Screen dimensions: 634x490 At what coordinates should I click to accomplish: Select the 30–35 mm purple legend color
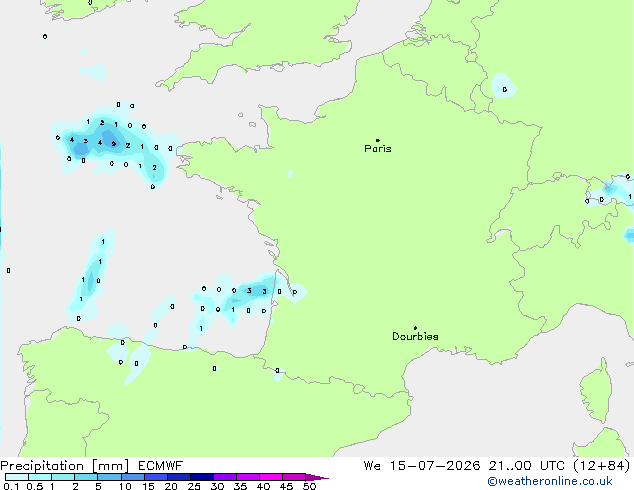pyautogui.click(x=225, y=477)
